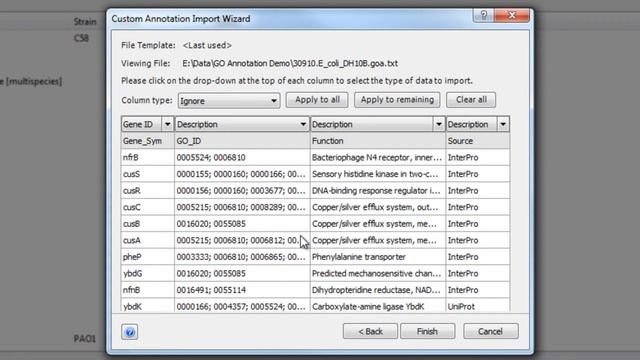Click the nfnB gene cell
This screenshot has width=640, height=360.
tap(147, 290)
